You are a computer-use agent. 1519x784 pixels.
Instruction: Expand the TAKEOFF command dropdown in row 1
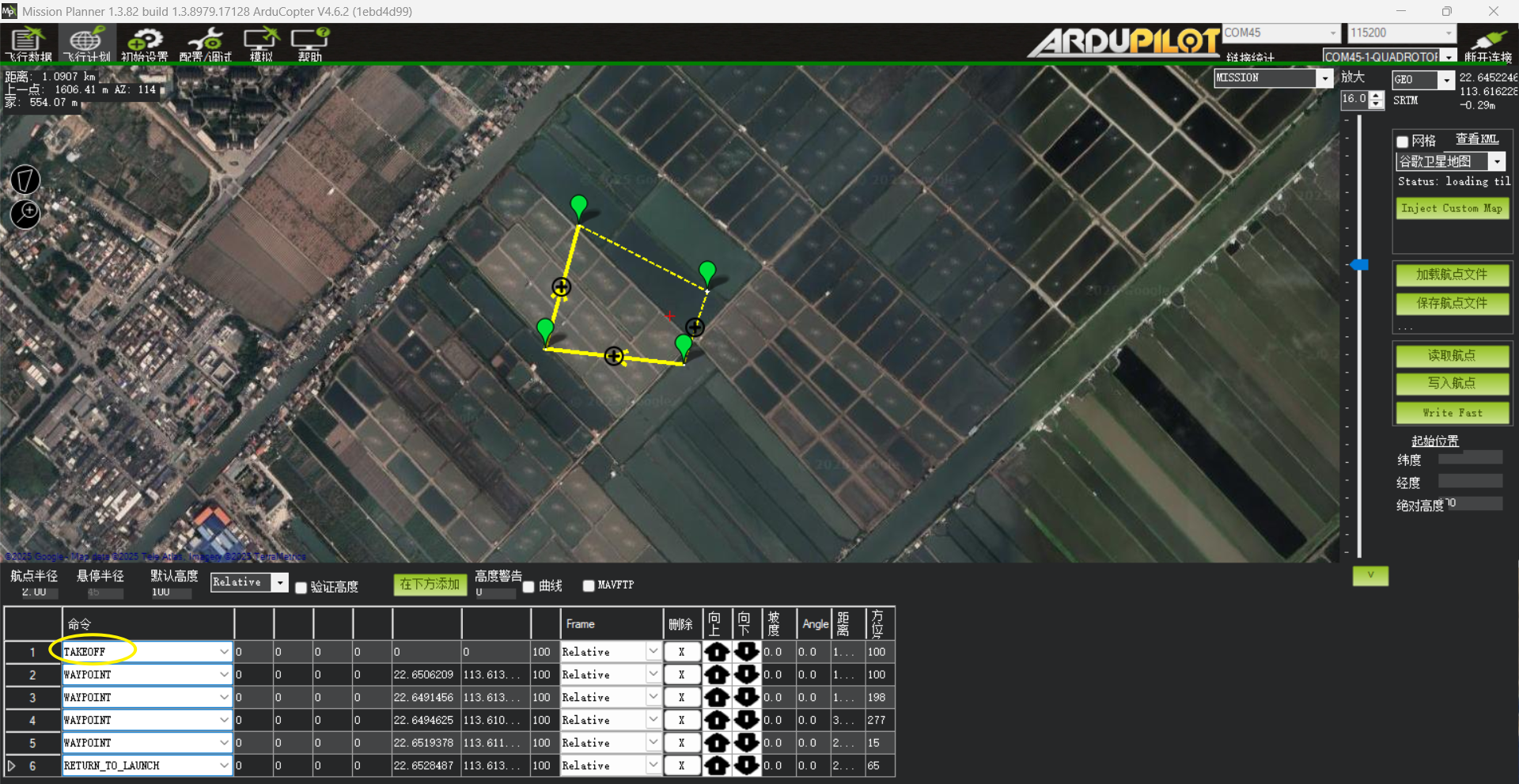(224, 652)
